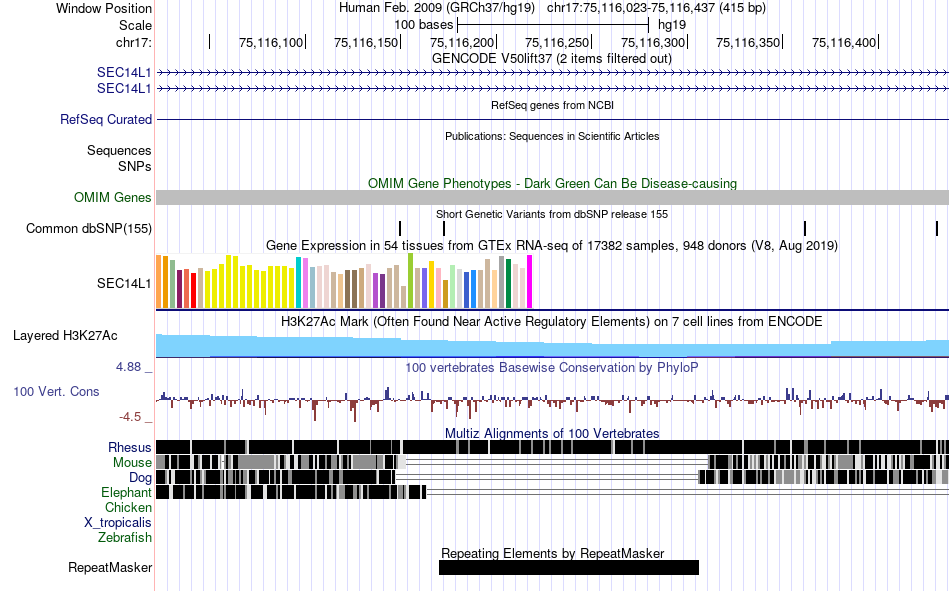Click the RefSeq Curated track label

(106, 119)
